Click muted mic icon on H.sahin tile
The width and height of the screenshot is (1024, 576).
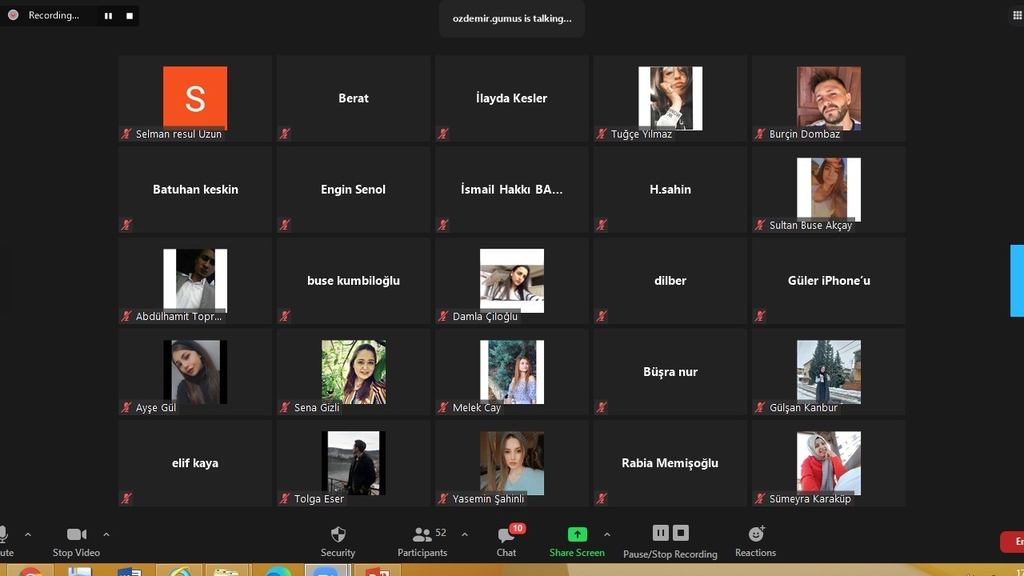[x=601, y=225]
